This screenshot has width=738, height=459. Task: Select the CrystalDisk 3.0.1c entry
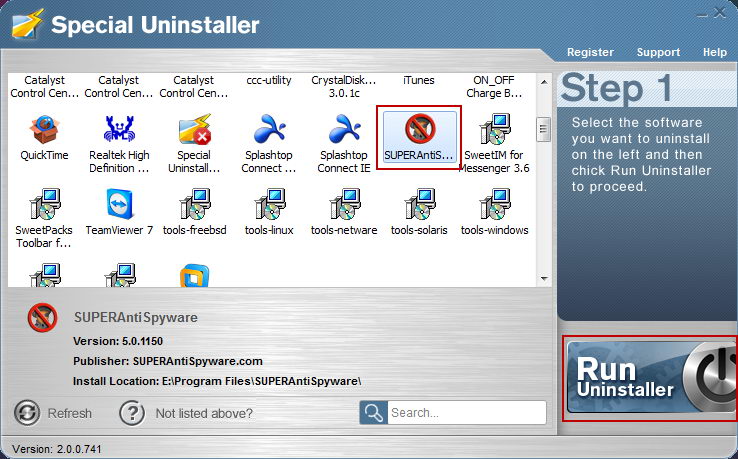(x=344, y=87)
